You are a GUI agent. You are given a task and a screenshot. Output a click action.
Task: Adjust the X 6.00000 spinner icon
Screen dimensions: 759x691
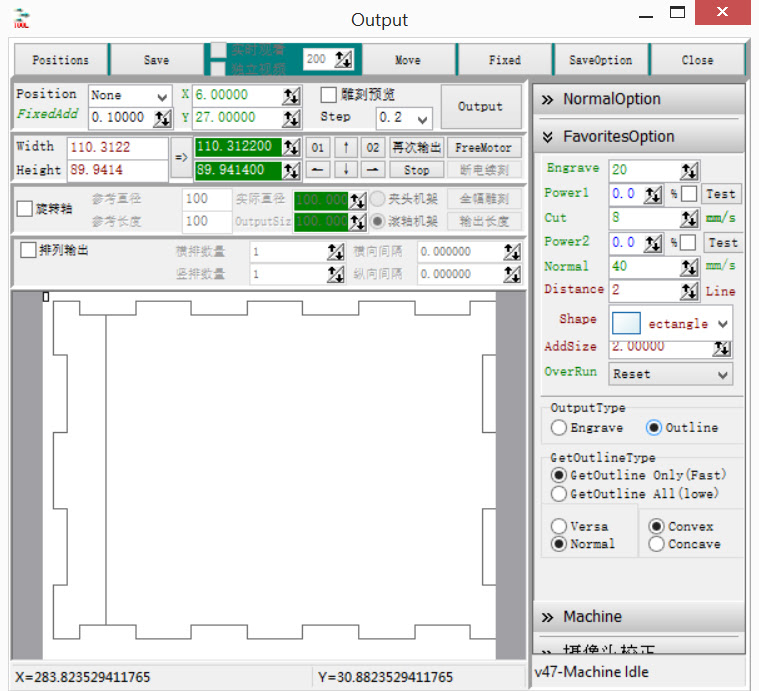point(291,96)
